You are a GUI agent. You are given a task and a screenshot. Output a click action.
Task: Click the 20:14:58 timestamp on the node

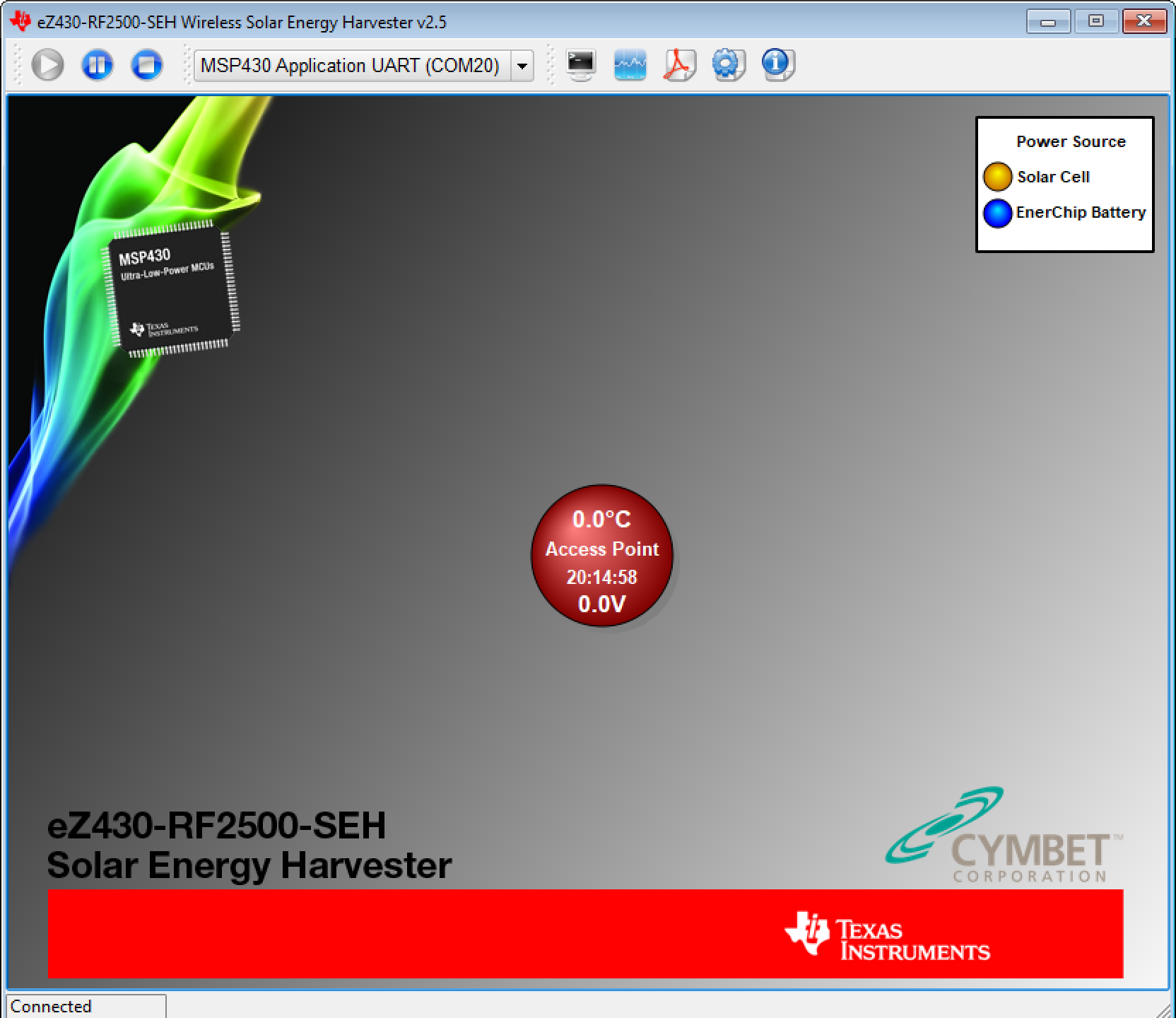[x=602, y=577]
